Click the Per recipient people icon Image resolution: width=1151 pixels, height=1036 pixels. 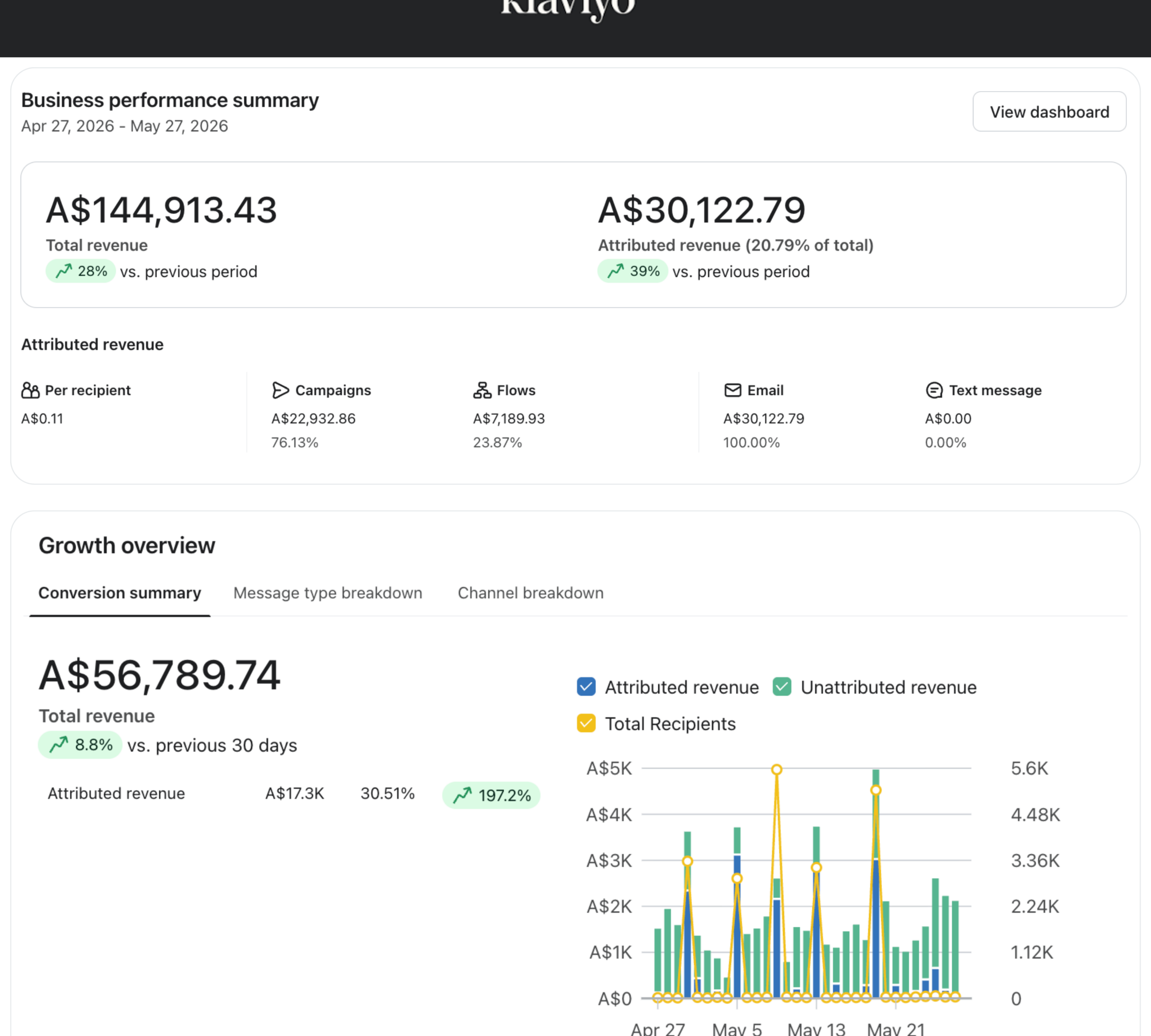(x=30, y=391)
